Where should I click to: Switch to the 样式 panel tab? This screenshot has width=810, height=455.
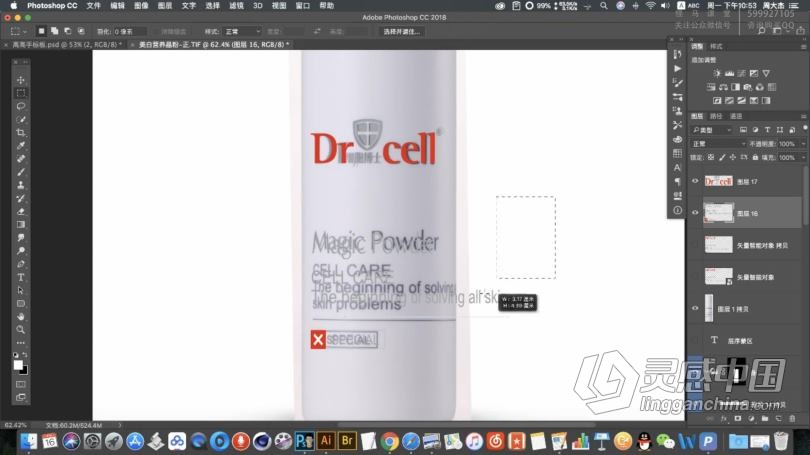tap(716, 46)
